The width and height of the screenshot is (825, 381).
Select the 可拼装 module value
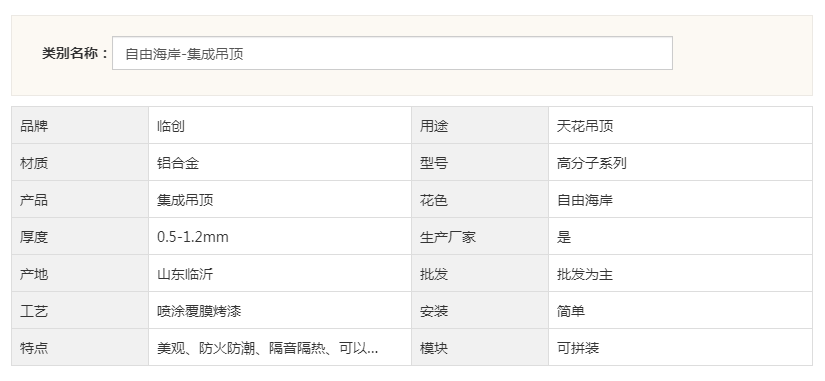578,348
